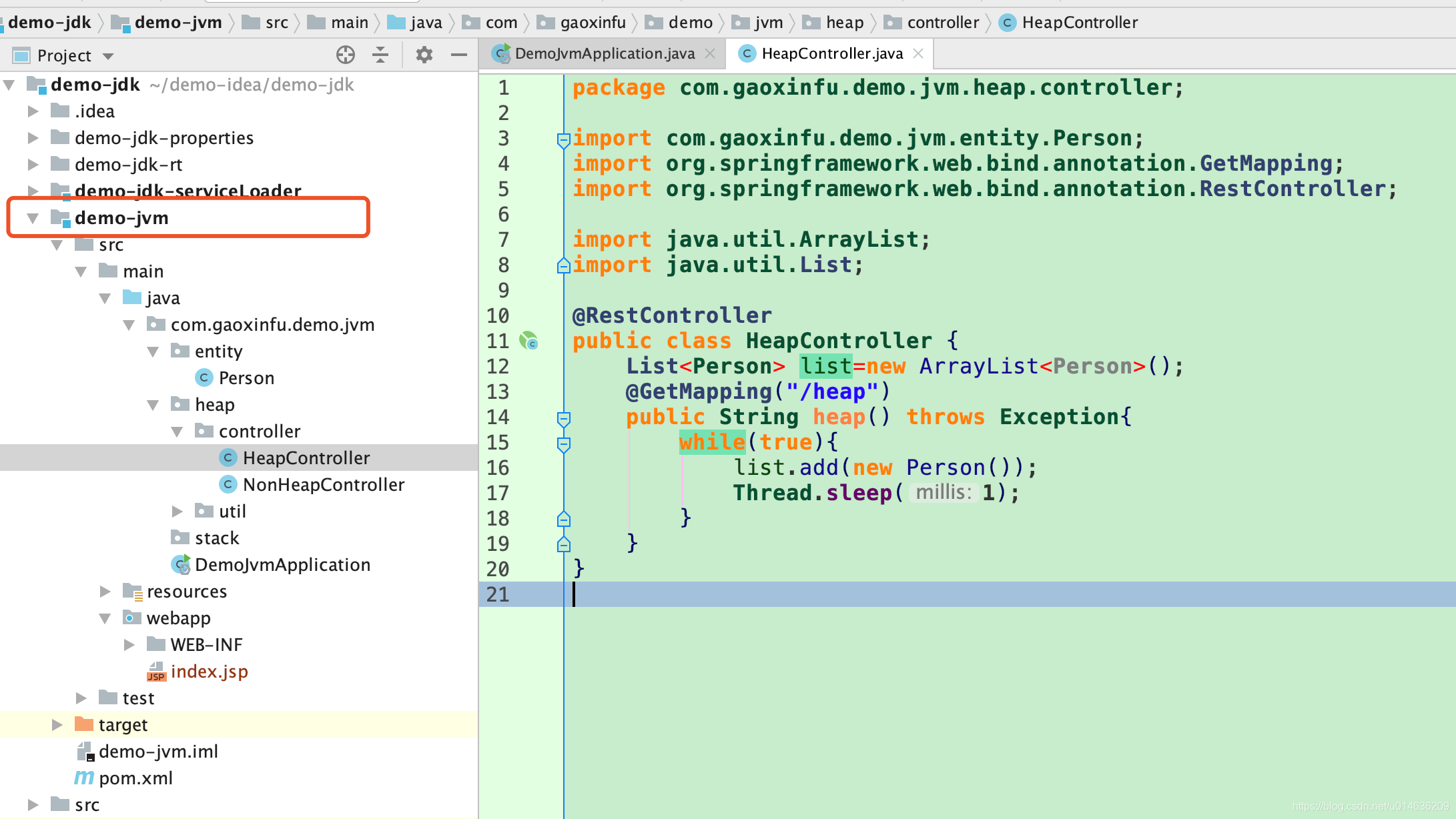Viewport: 1456px width, 819px height.
Task: Click the settings gear icon in project panel
Action: (424, 55)
